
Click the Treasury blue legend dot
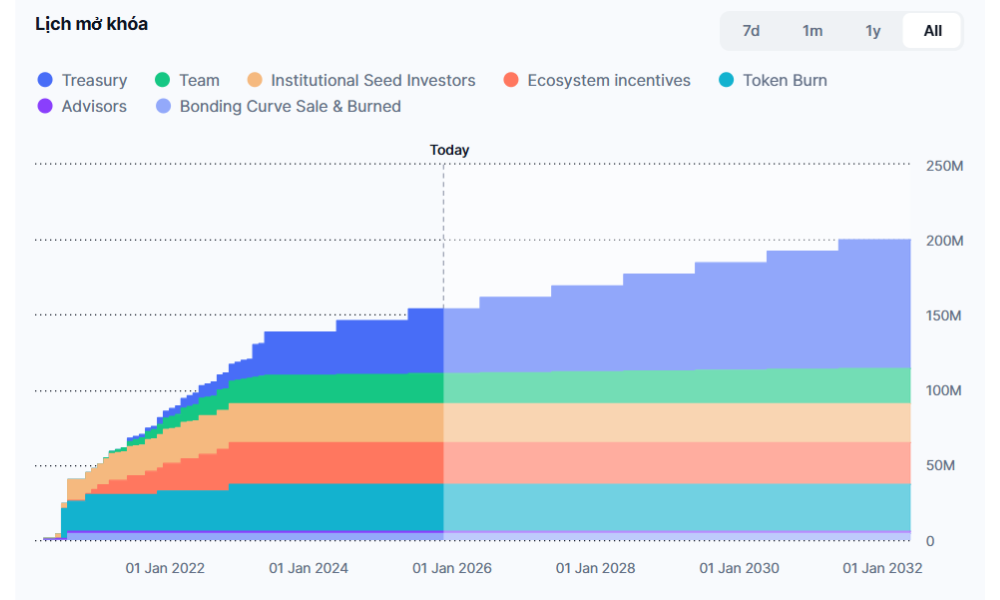[45, 80]
